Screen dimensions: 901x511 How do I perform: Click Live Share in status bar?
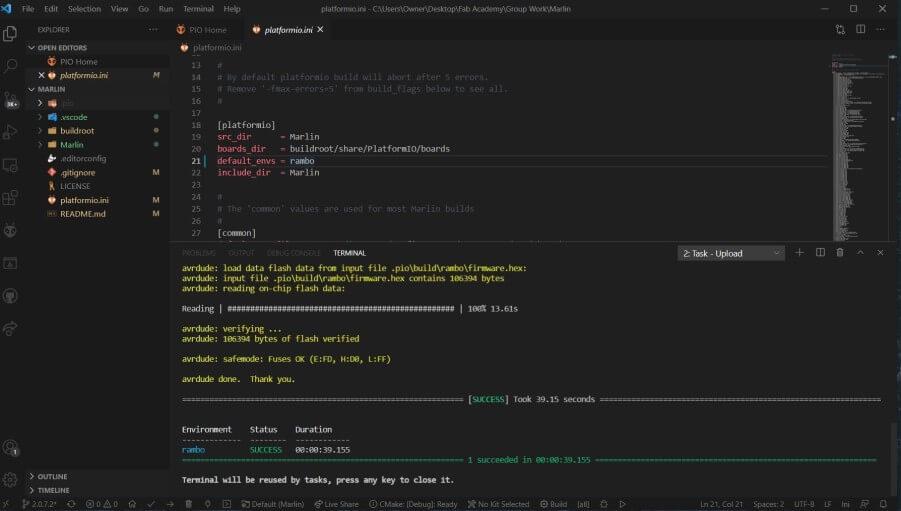tap(336, 504)
